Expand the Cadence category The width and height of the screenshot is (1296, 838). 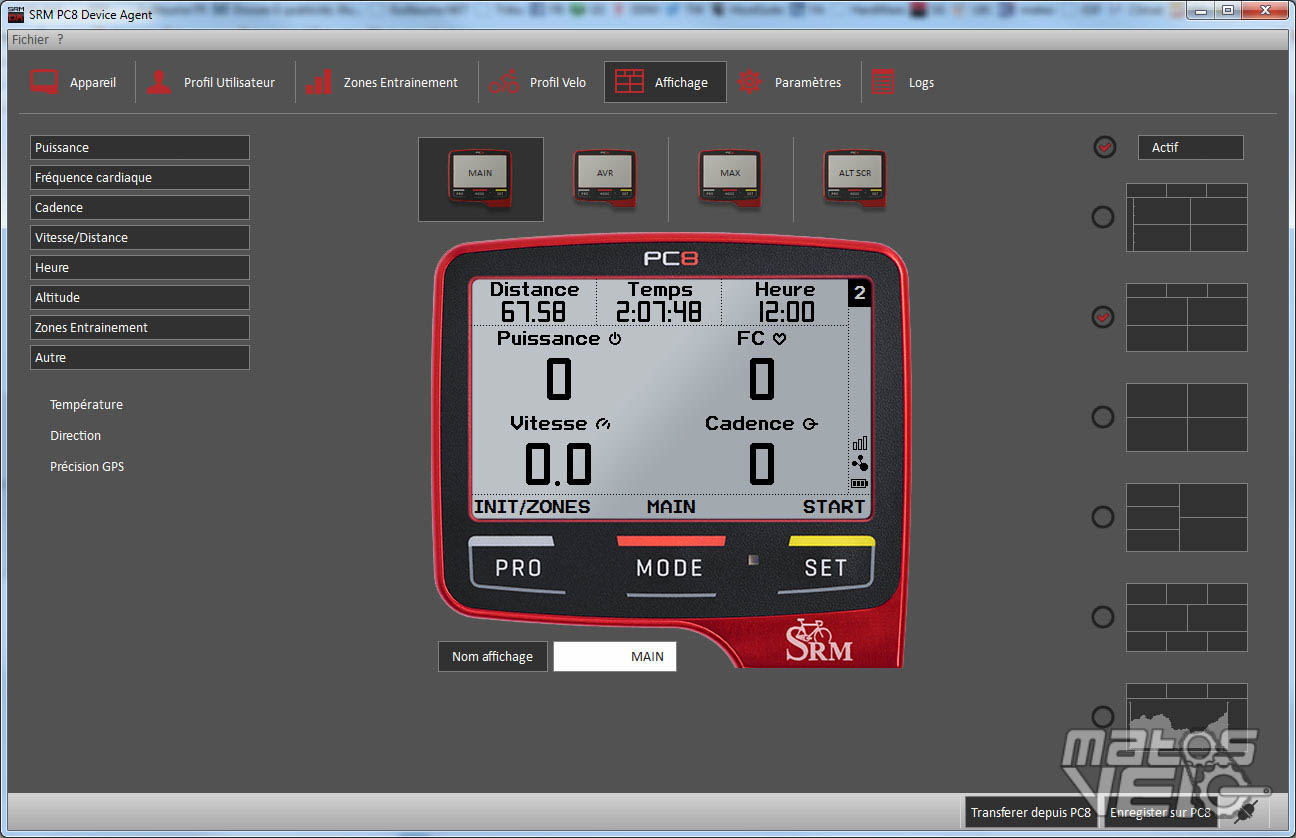pos(140,207)
